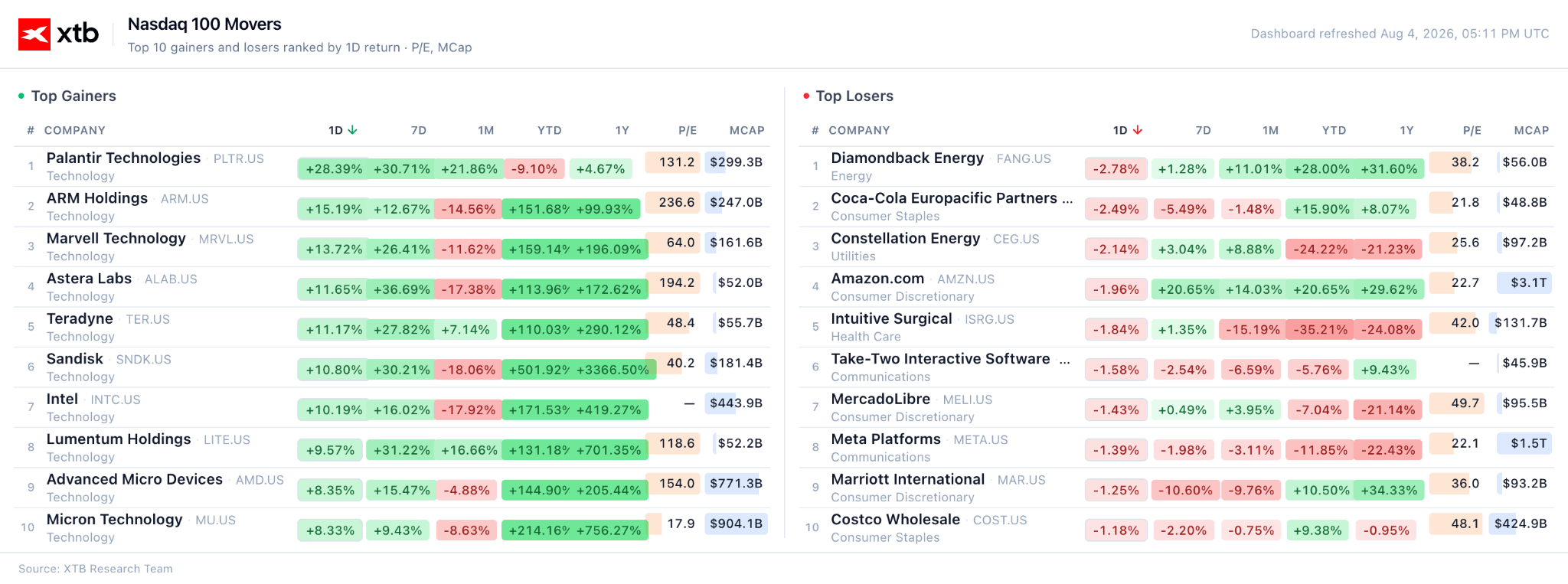
Task: Click Teradyne's +110.03% YTD return cell
Action: [x=539, y=330]
